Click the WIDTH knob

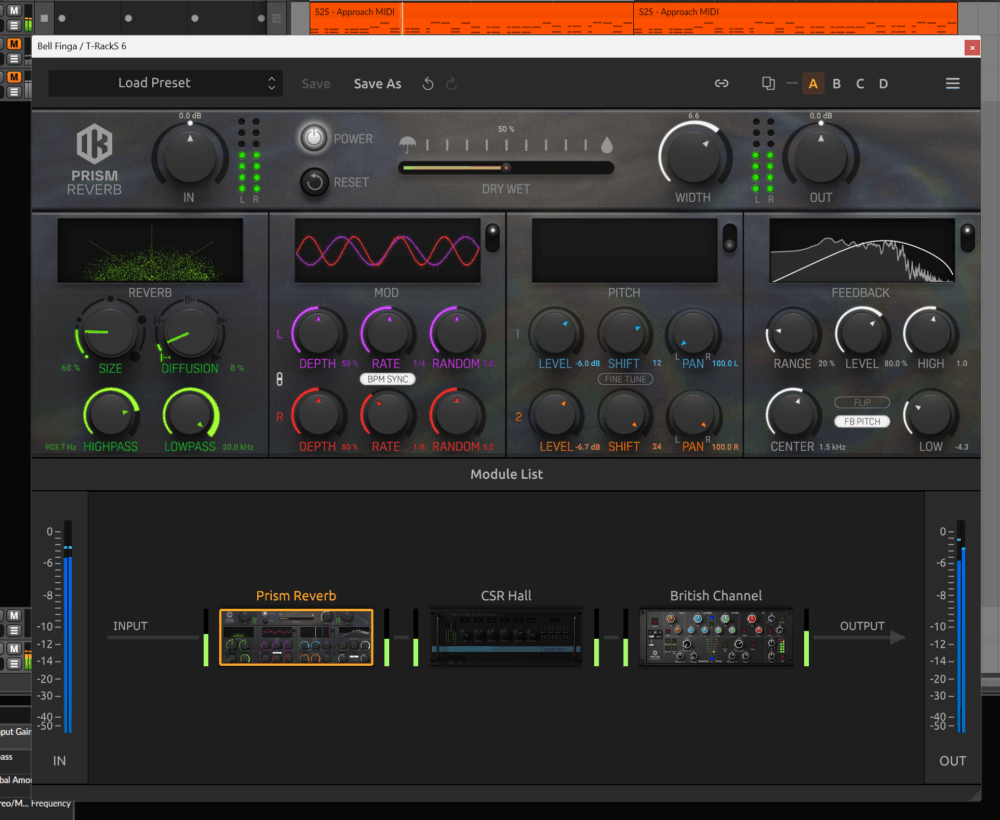click(x=693, y=157)
